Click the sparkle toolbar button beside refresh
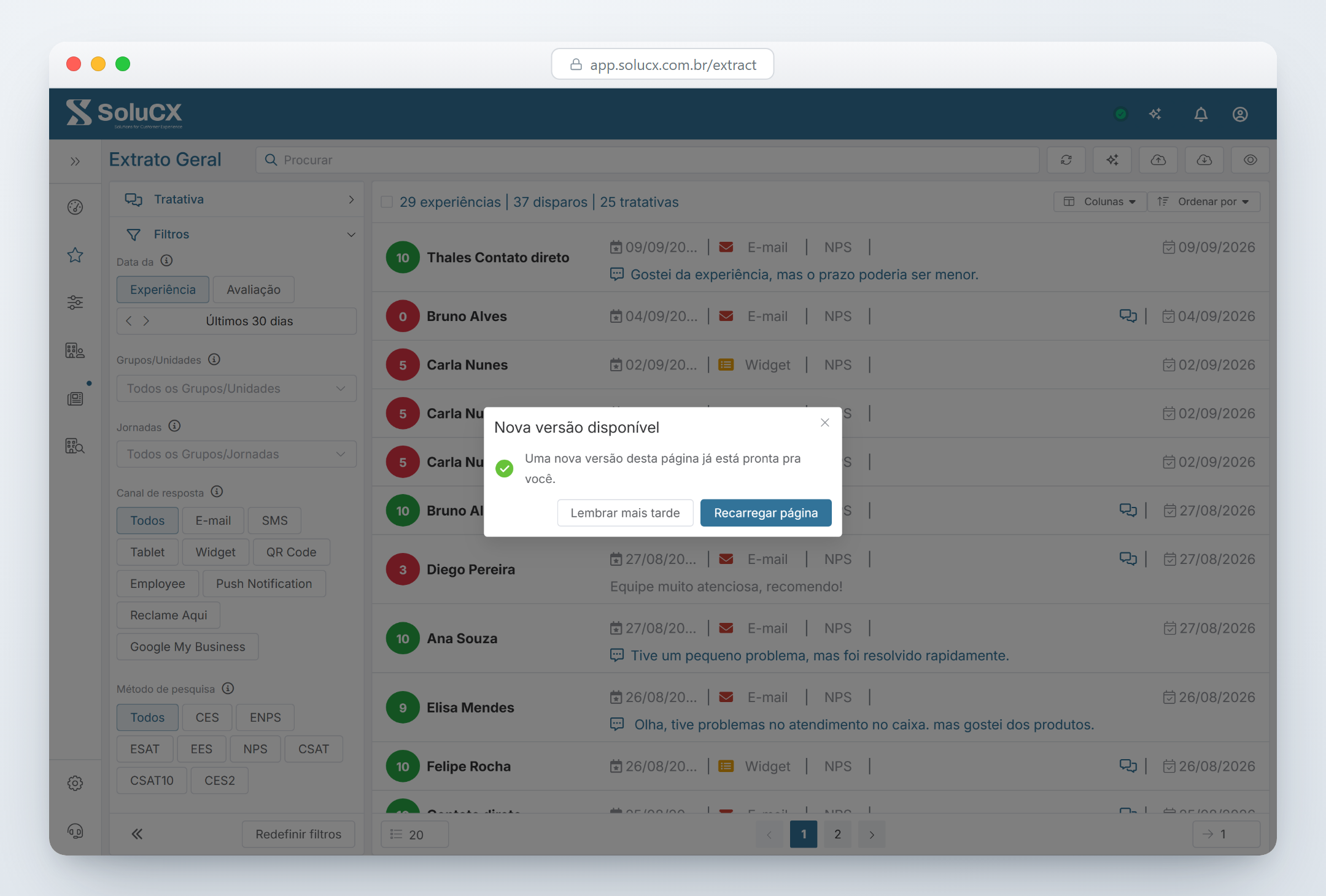This screenshot has width=1326, height=896. [1112, 160]
